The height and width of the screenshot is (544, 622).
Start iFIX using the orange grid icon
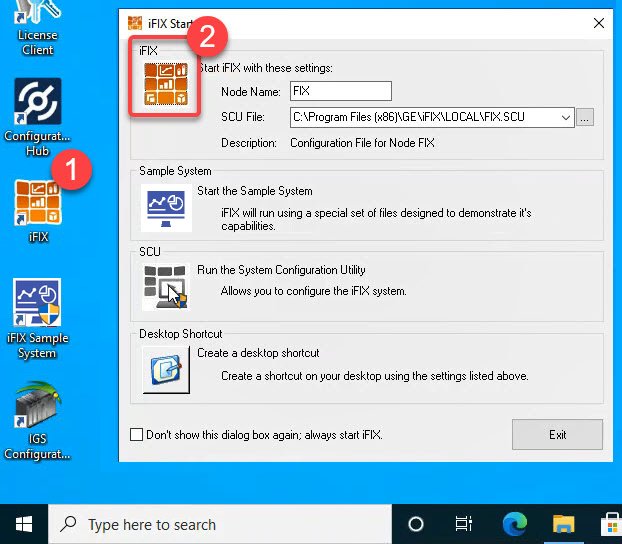[165, 84]
